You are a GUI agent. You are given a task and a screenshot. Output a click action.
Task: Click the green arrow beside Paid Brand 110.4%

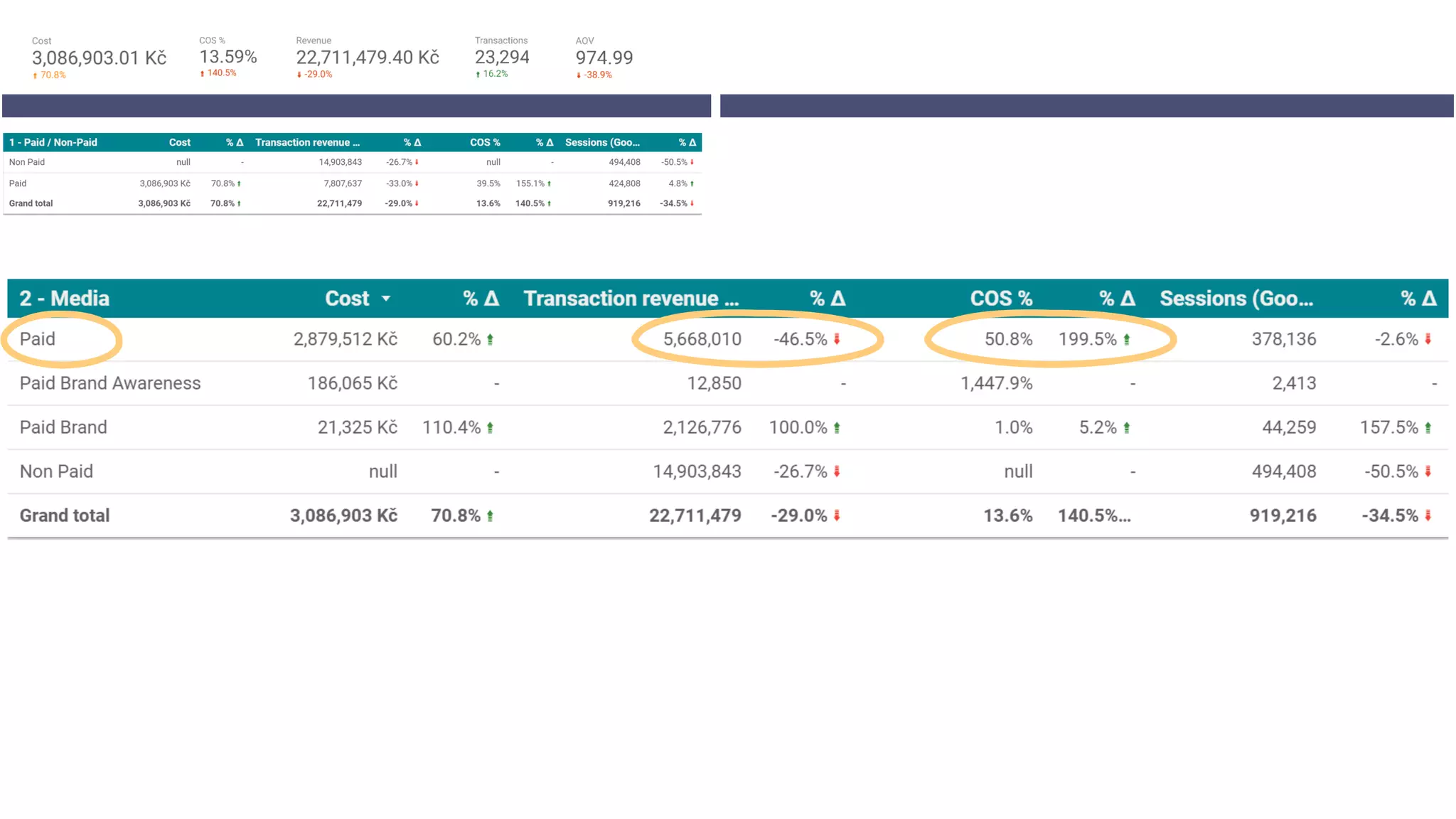(x=490, y=428)
